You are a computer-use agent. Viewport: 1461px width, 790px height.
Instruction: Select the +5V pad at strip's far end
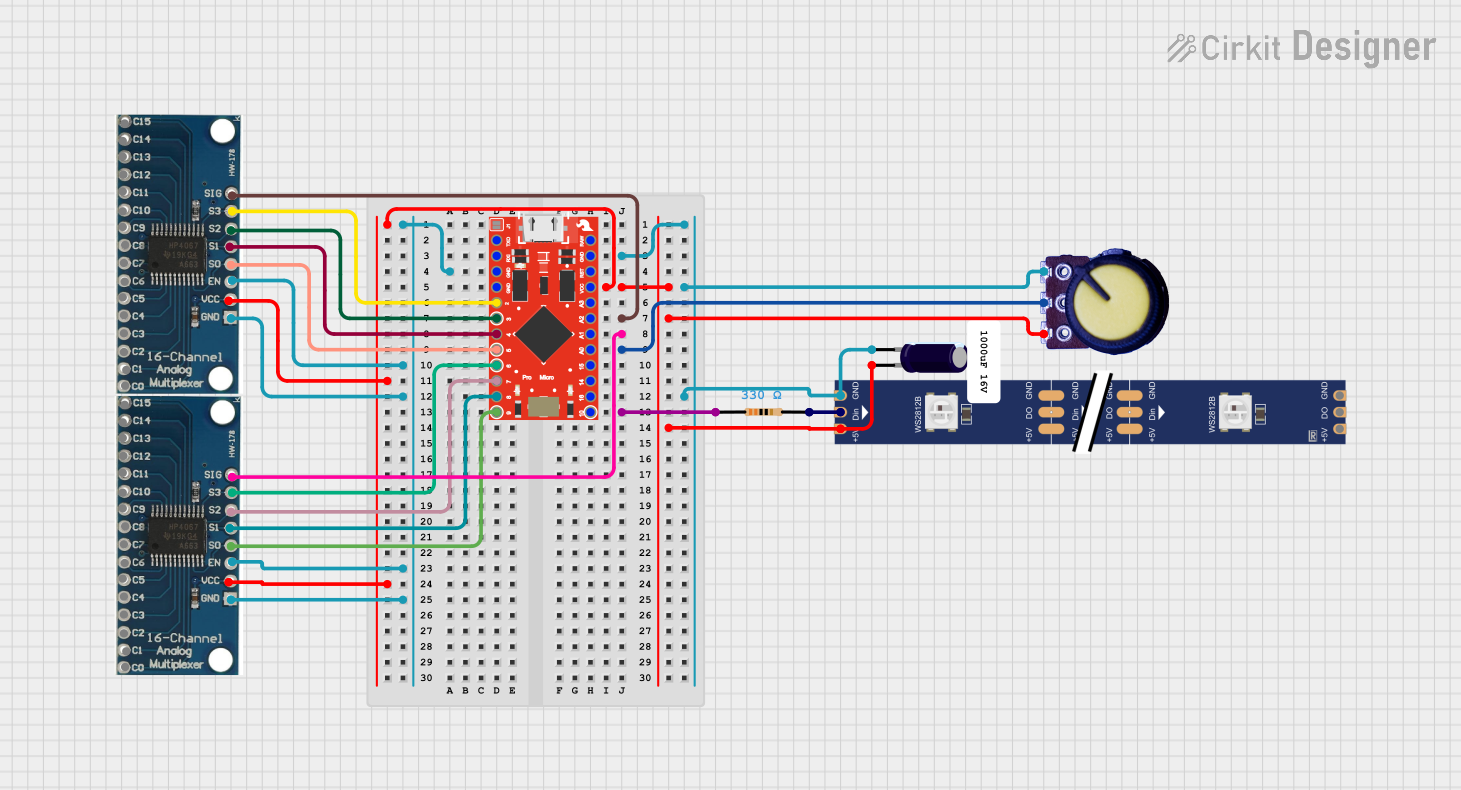[x=1339, y=428]
